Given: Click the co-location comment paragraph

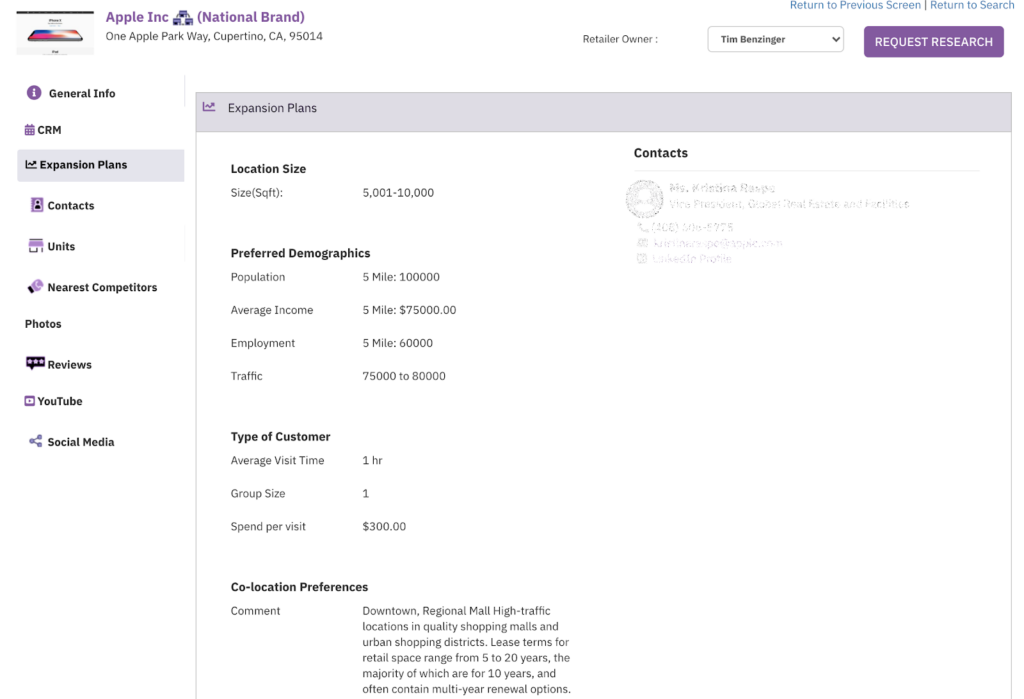Looking at the screenshot, I should (x=466, y=650).
